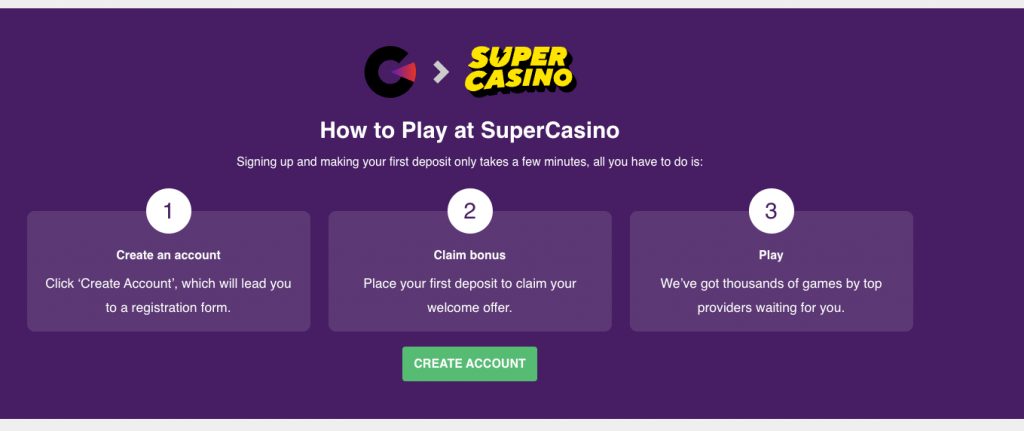Click the 'We've got thousands of games' line
Image resolution: width=1024 pixels, height=431 pixels.
[771, 284]
